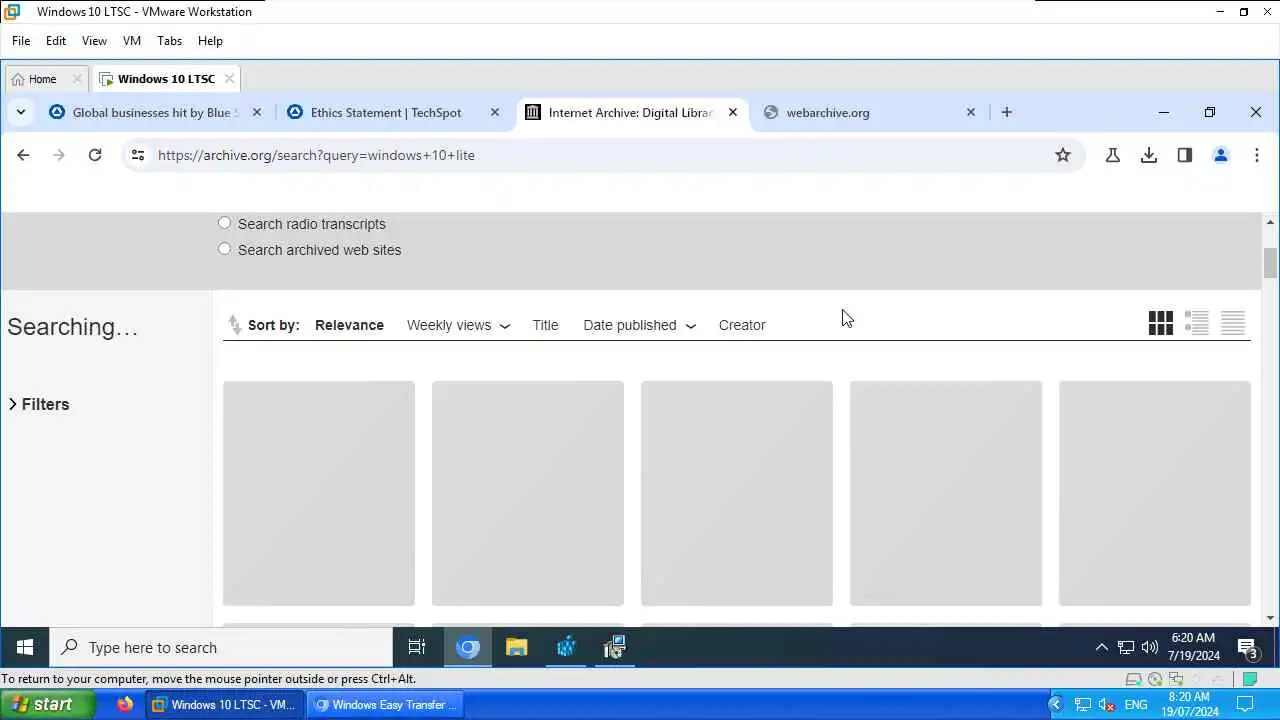Select Search radio transcripts option
Viewport: 1280px width, 720px height.
225,223
